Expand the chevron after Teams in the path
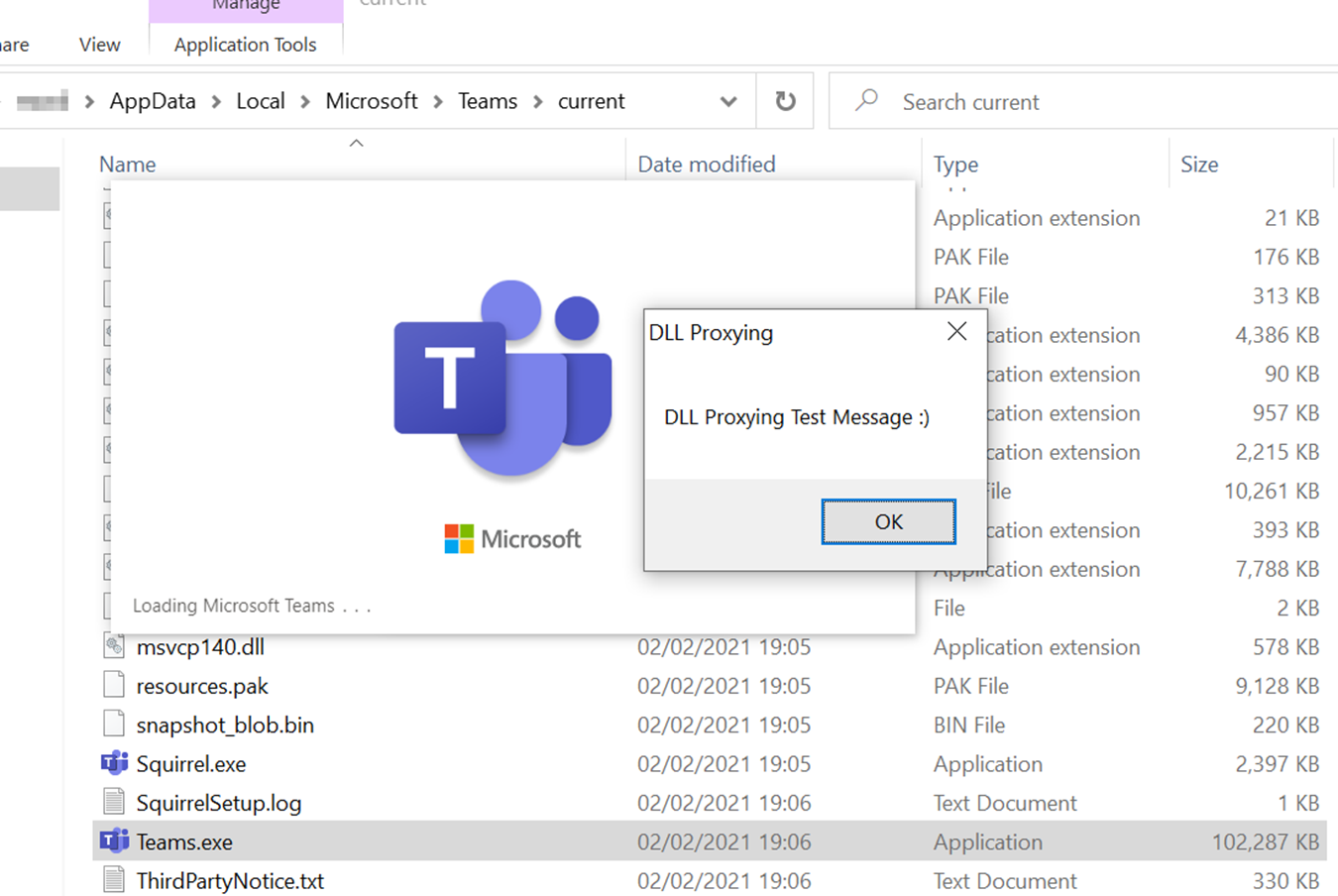This screenshot has height=896, width=1338. pyautogui.click(x=538, y=101)
